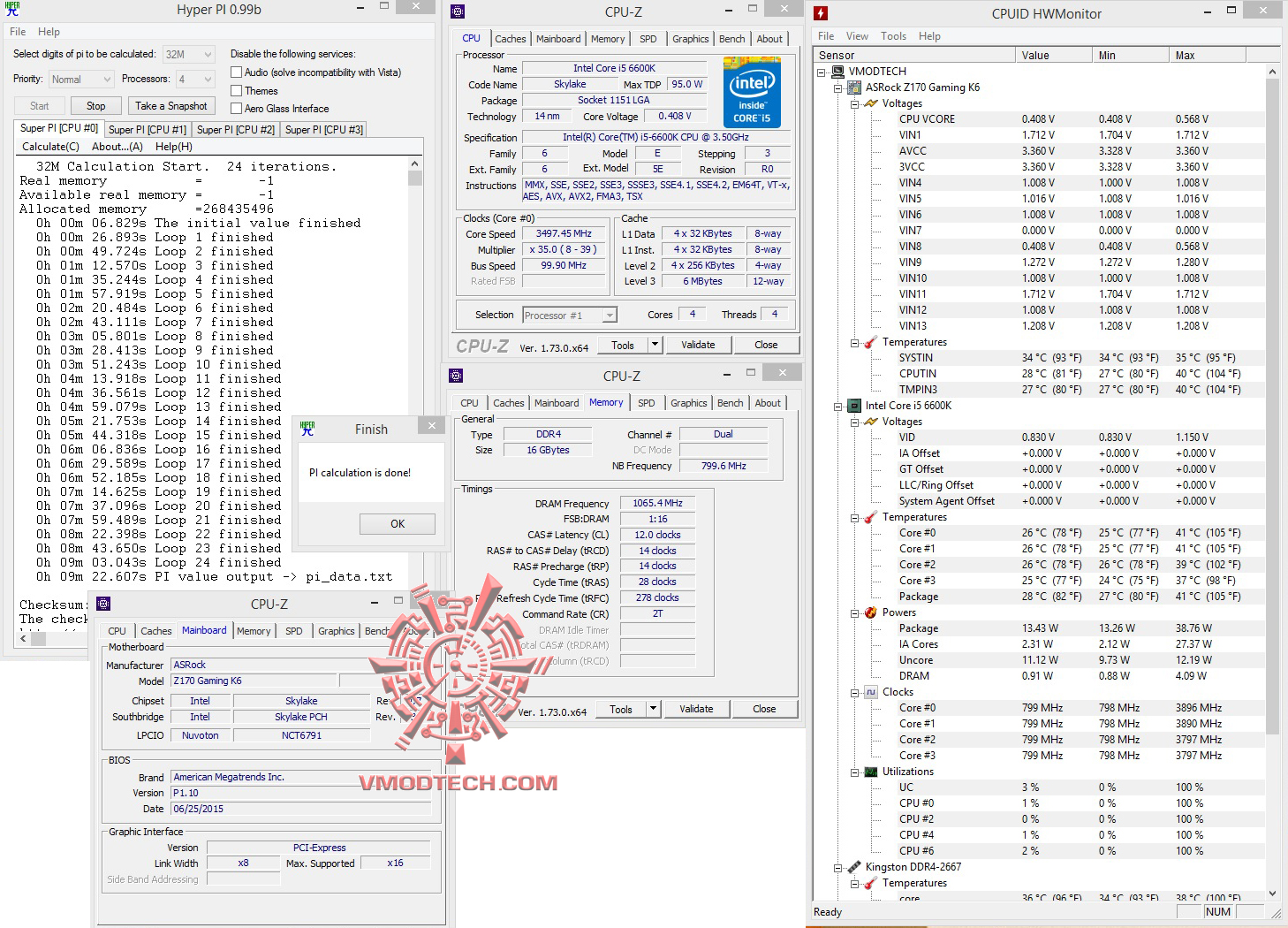Click Close in the Memory CPU-Z window
Viewport: 1288px width, 928px height.
pos(764,709)
